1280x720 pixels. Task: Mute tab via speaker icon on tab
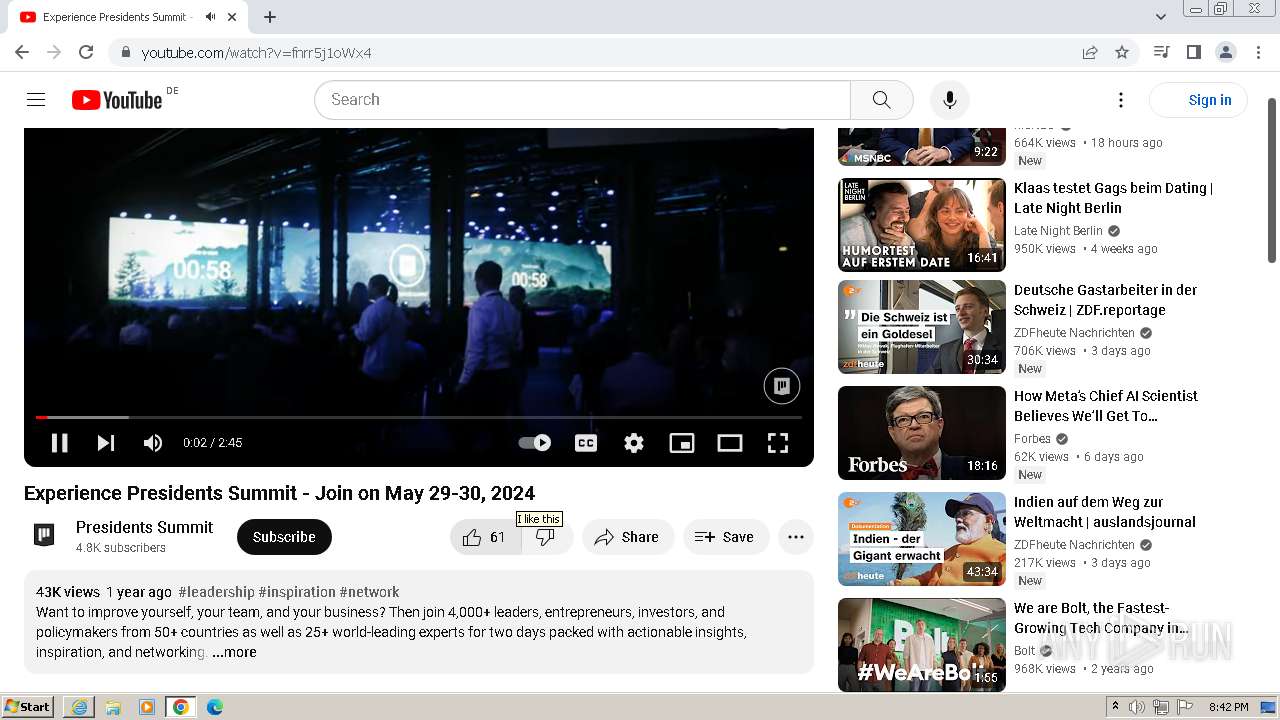coord(210,17)
